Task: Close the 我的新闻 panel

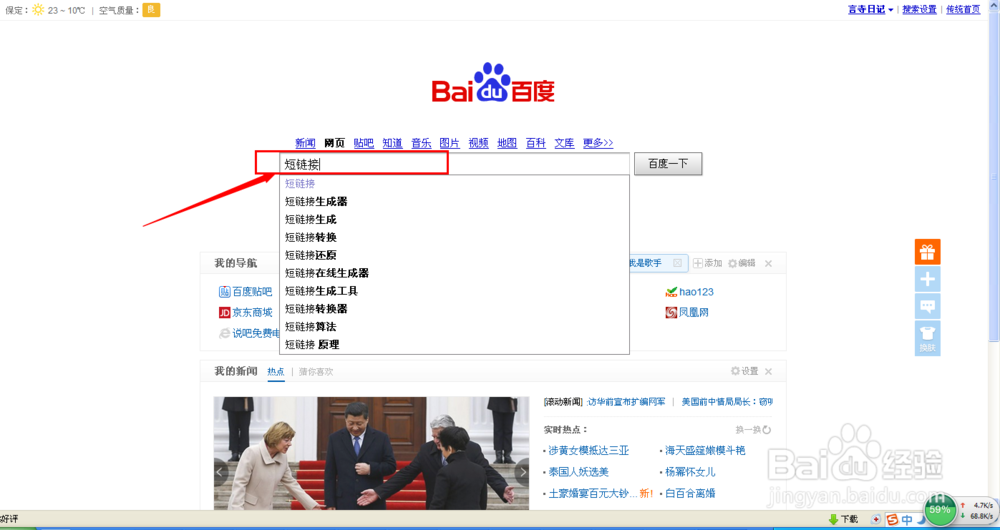Action: pyautogui.click(x=768, y=371)
